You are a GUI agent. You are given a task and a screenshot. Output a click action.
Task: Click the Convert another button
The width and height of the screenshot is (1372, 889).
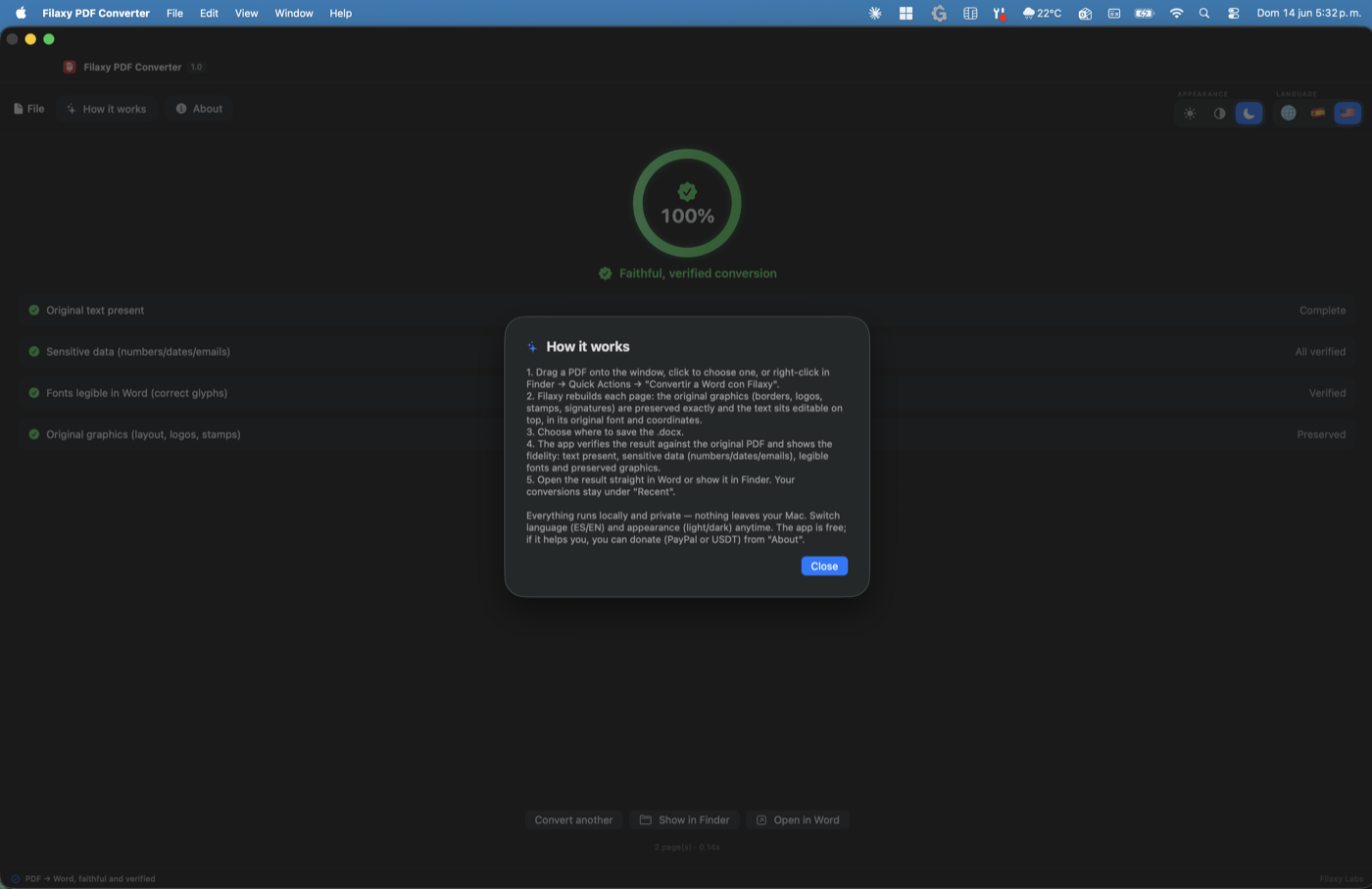point(573,820)
